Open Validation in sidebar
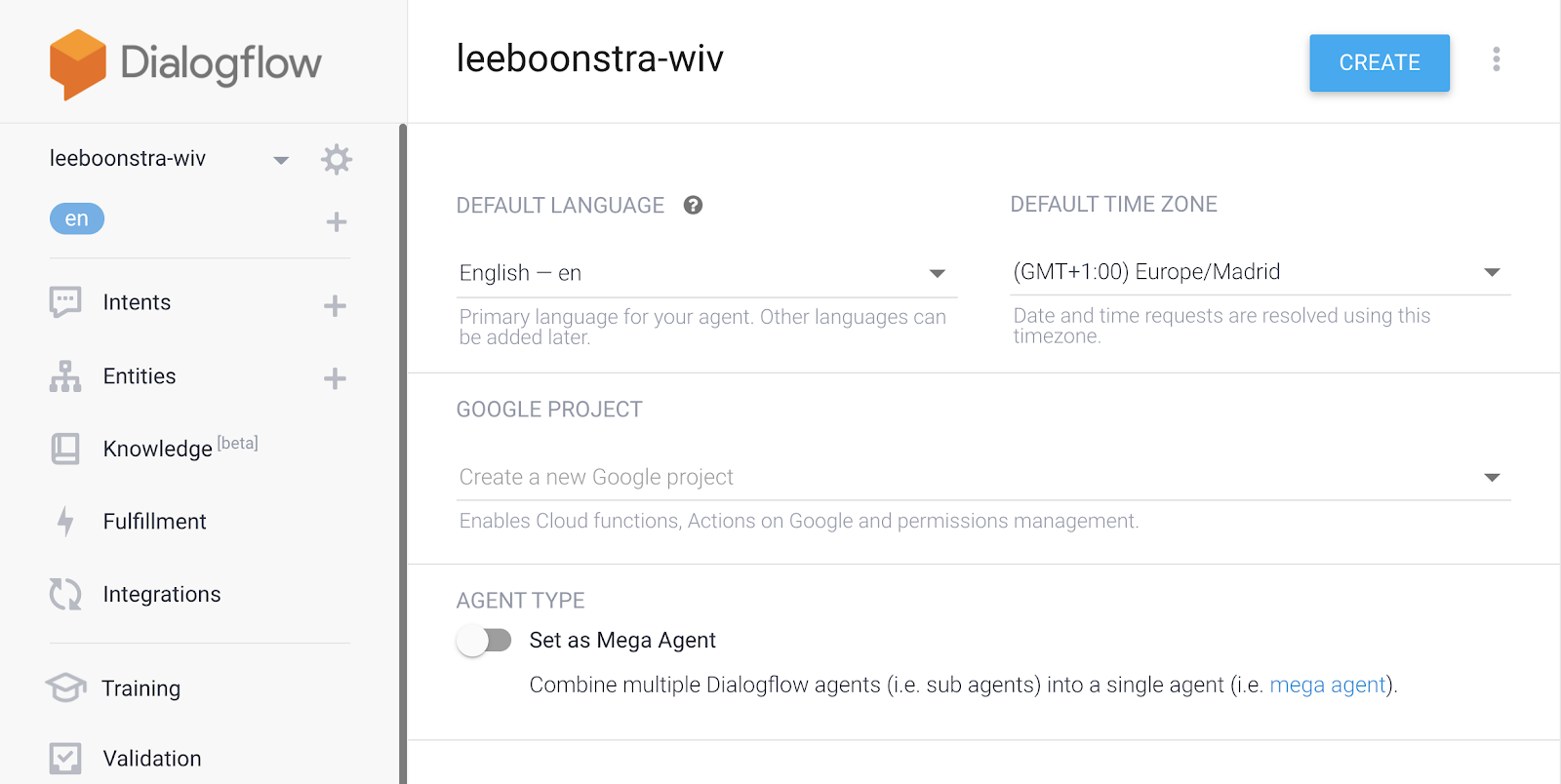 coord(152,759)
